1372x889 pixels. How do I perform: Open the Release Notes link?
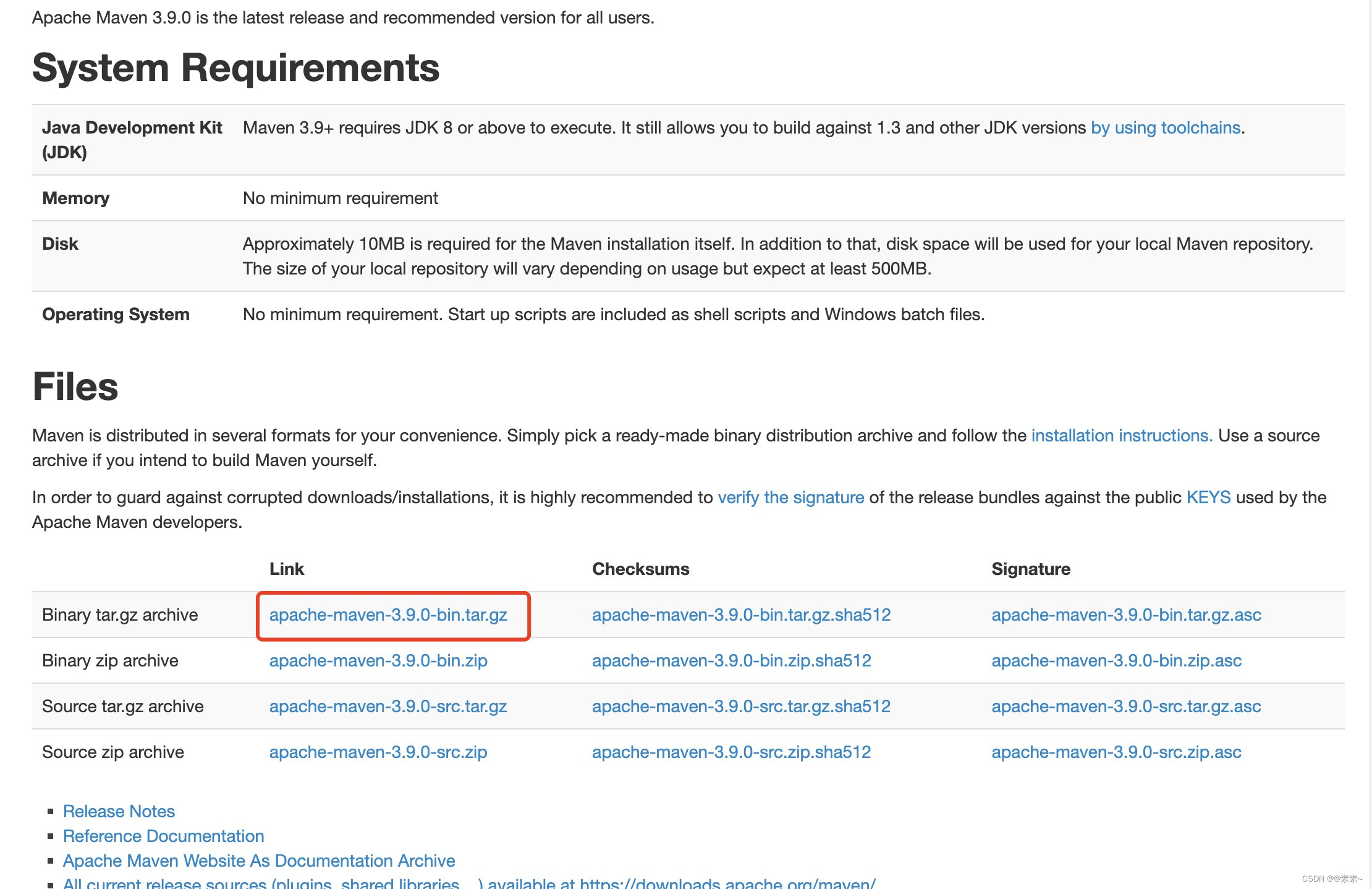point(119,811)
